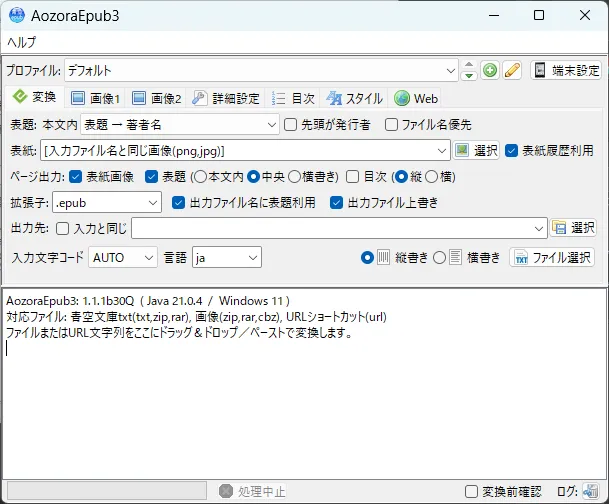The image size is (609, 504).
Task: Click the 処理中止 stop button
Action: click(252, 491)
